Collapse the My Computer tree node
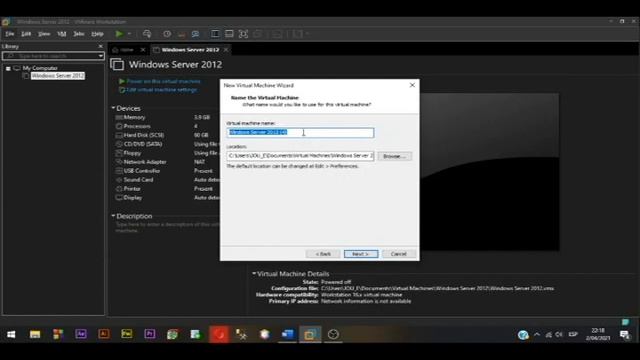This screenshot has width=640, height=360. click(8, 68)
